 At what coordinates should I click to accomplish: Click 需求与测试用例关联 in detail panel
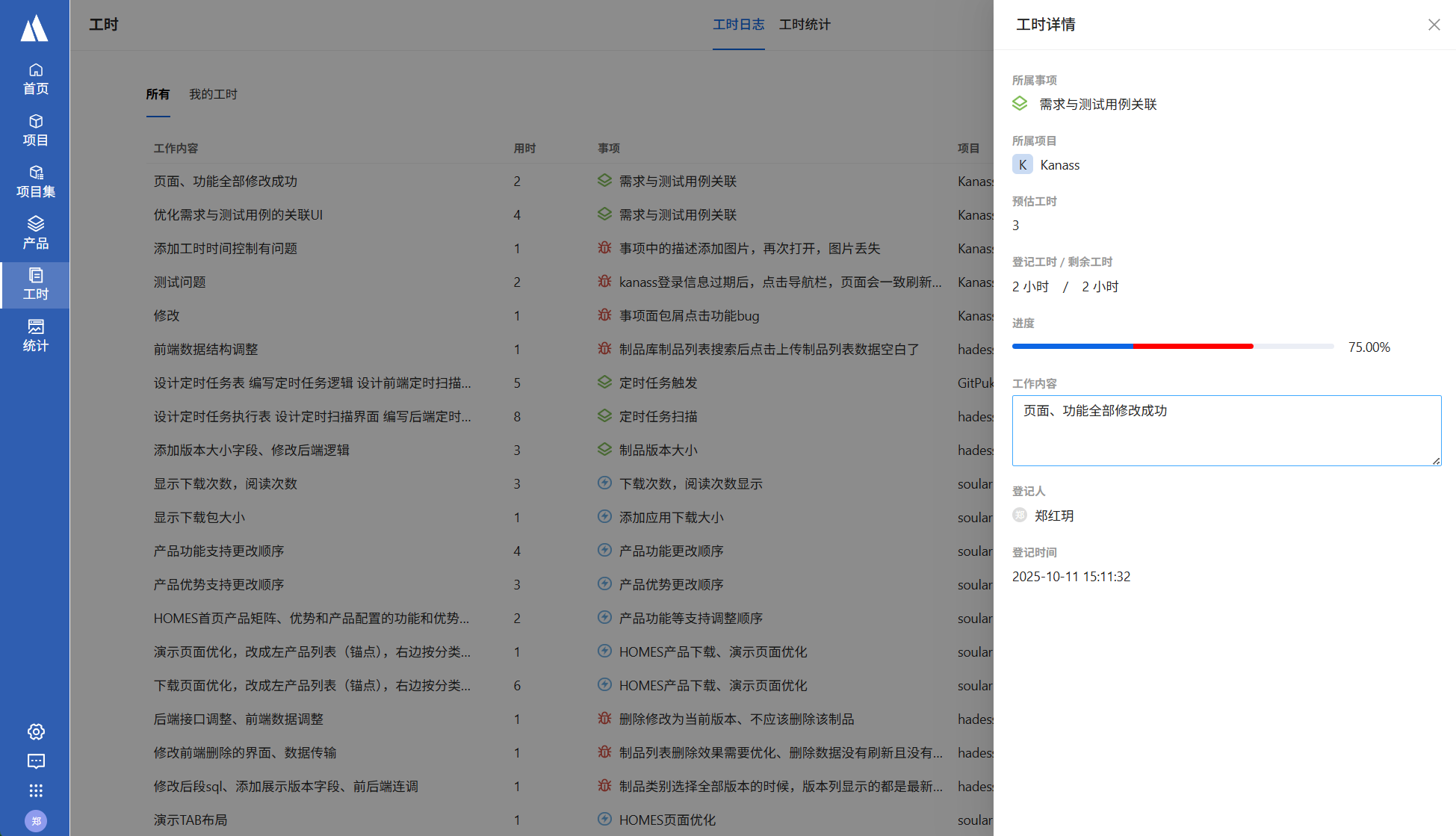tap(1097, 105)
